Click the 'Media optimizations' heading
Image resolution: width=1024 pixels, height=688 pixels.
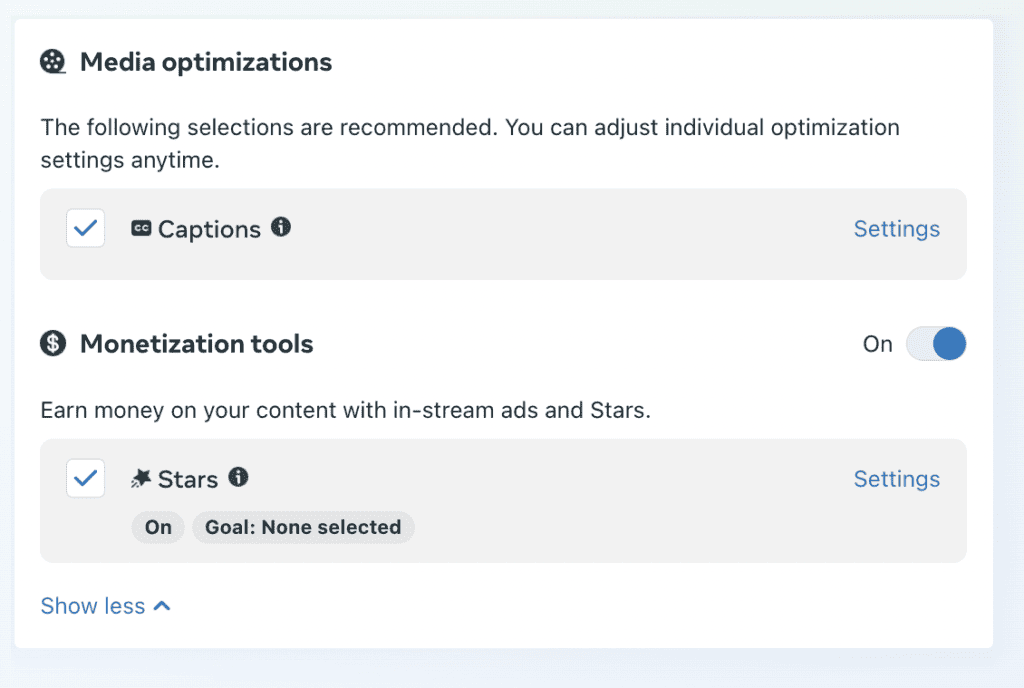click(x=206, y=62)
